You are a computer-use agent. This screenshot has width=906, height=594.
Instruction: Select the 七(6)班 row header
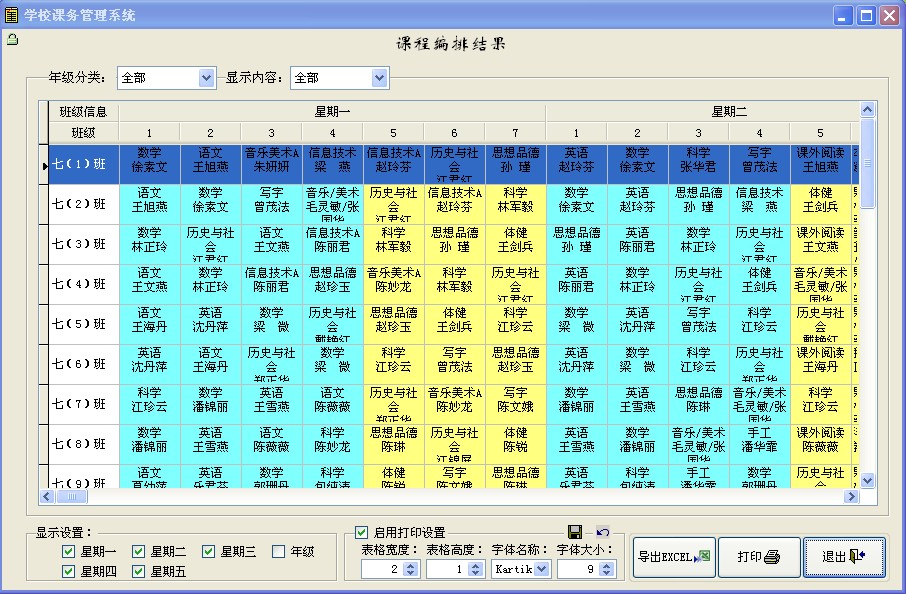[83, 363]
